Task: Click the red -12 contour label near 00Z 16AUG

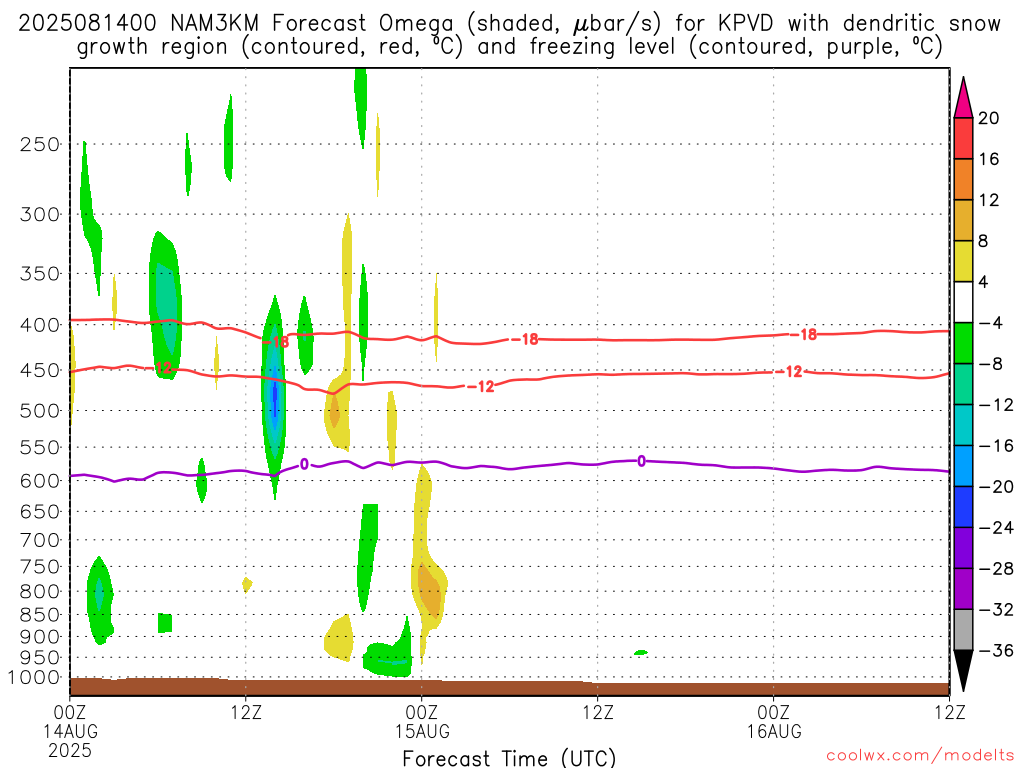Action: pos(789,372)
